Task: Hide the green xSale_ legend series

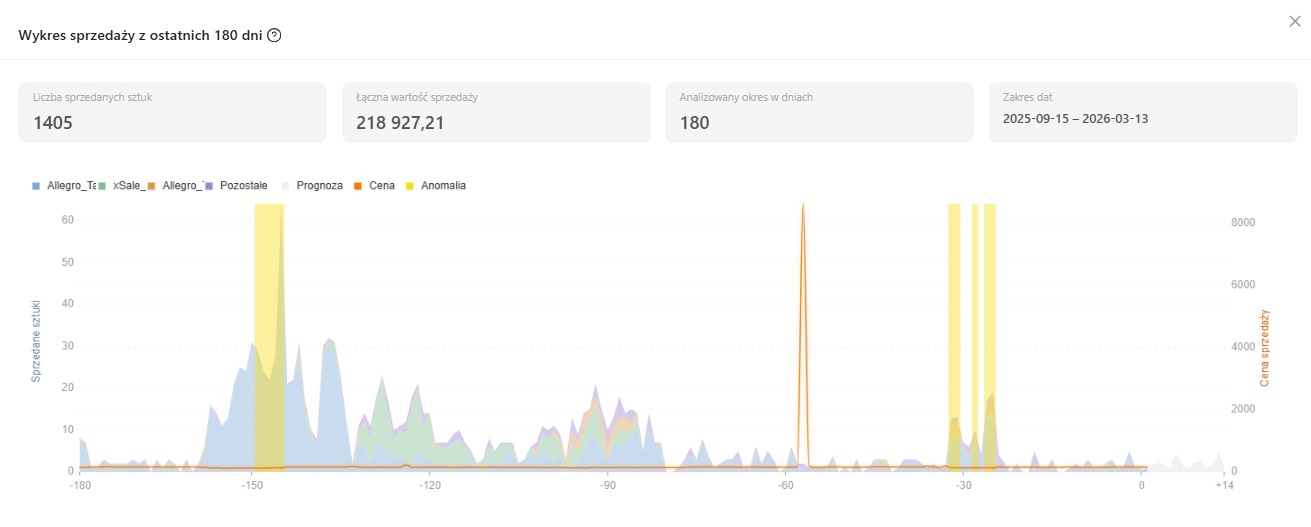Action: tap(122, 186)
